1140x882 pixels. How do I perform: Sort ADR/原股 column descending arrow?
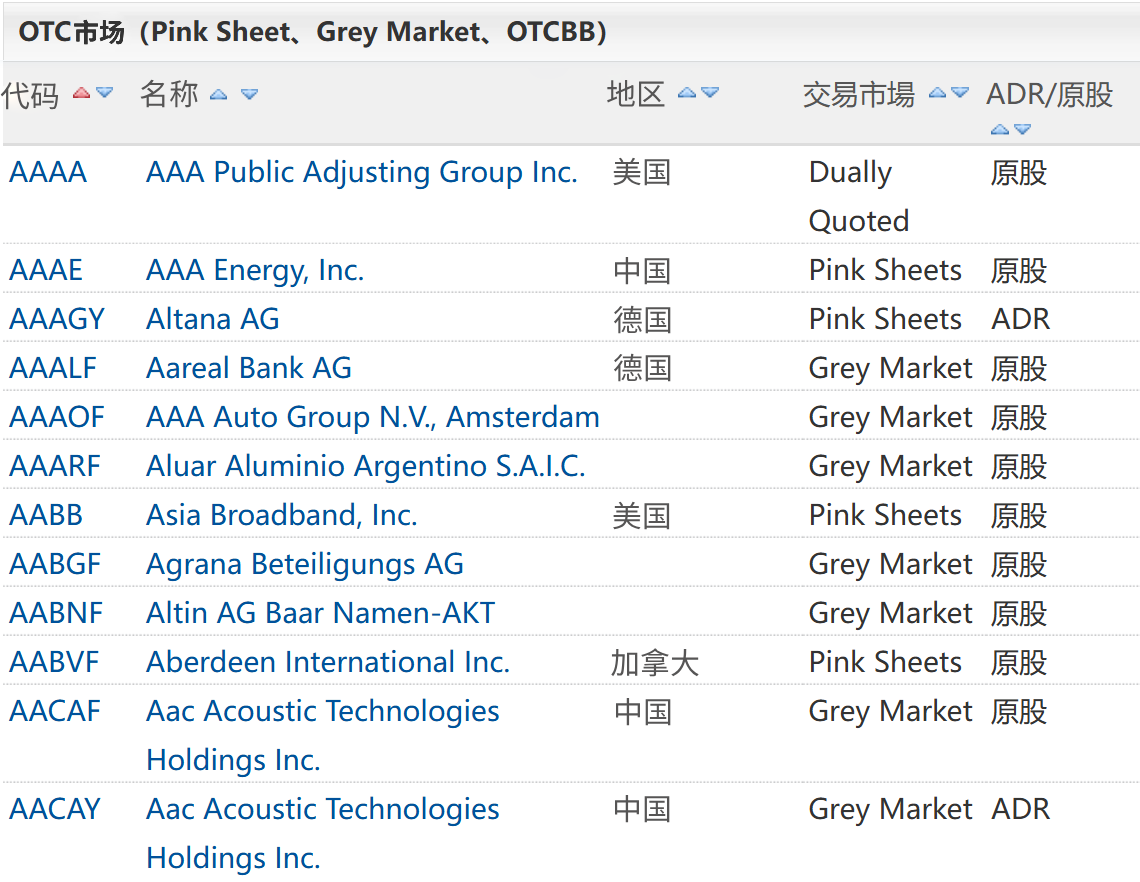(x=1022, y=129)
